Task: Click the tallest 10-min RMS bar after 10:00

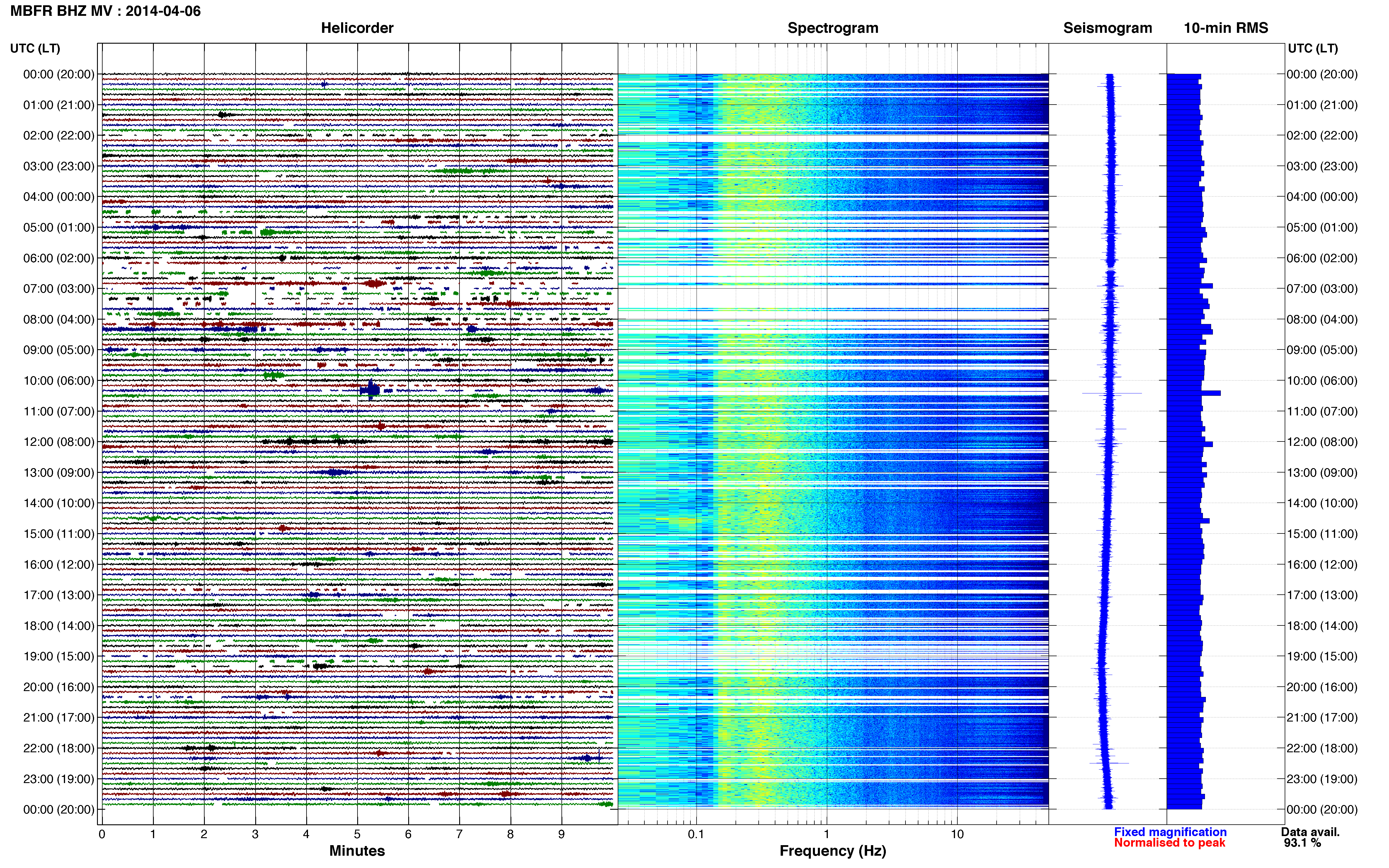Action: pos(1194,393)
